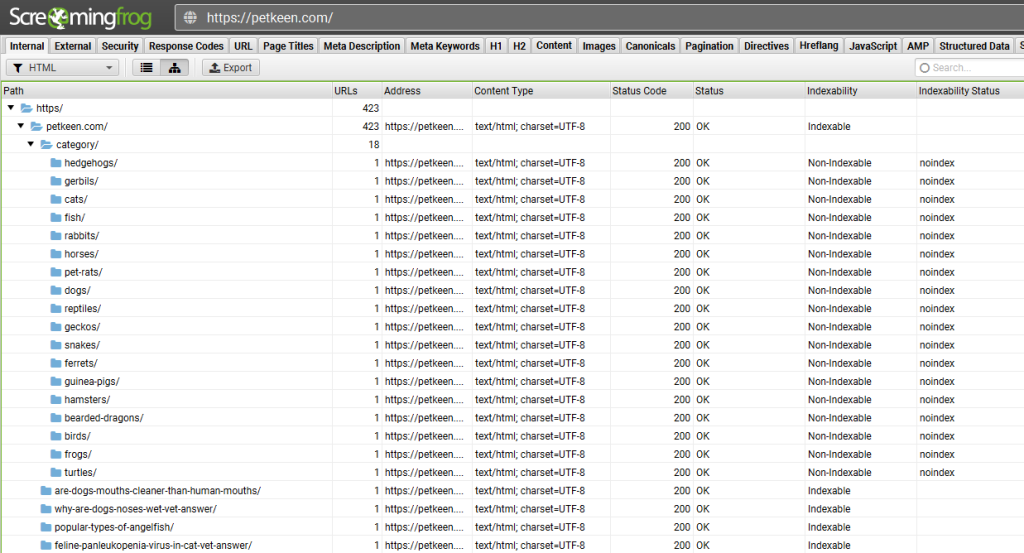Select the hamsters/ folder icon
This screenshot has height=553, width=1024.
56,400
